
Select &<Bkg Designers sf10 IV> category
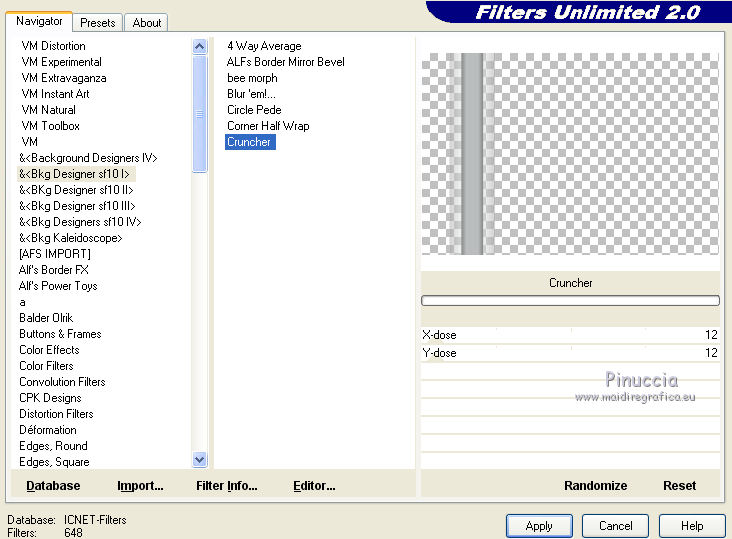tap(80, 222)
